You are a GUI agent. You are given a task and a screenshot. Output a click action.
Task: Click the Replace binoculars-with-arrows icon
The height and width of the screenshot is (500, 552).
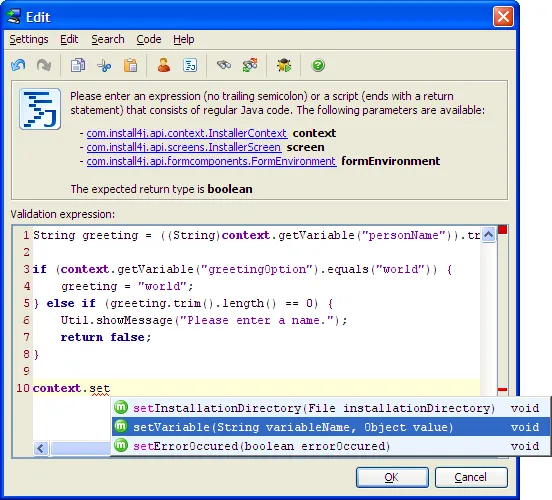pos(250,65)
